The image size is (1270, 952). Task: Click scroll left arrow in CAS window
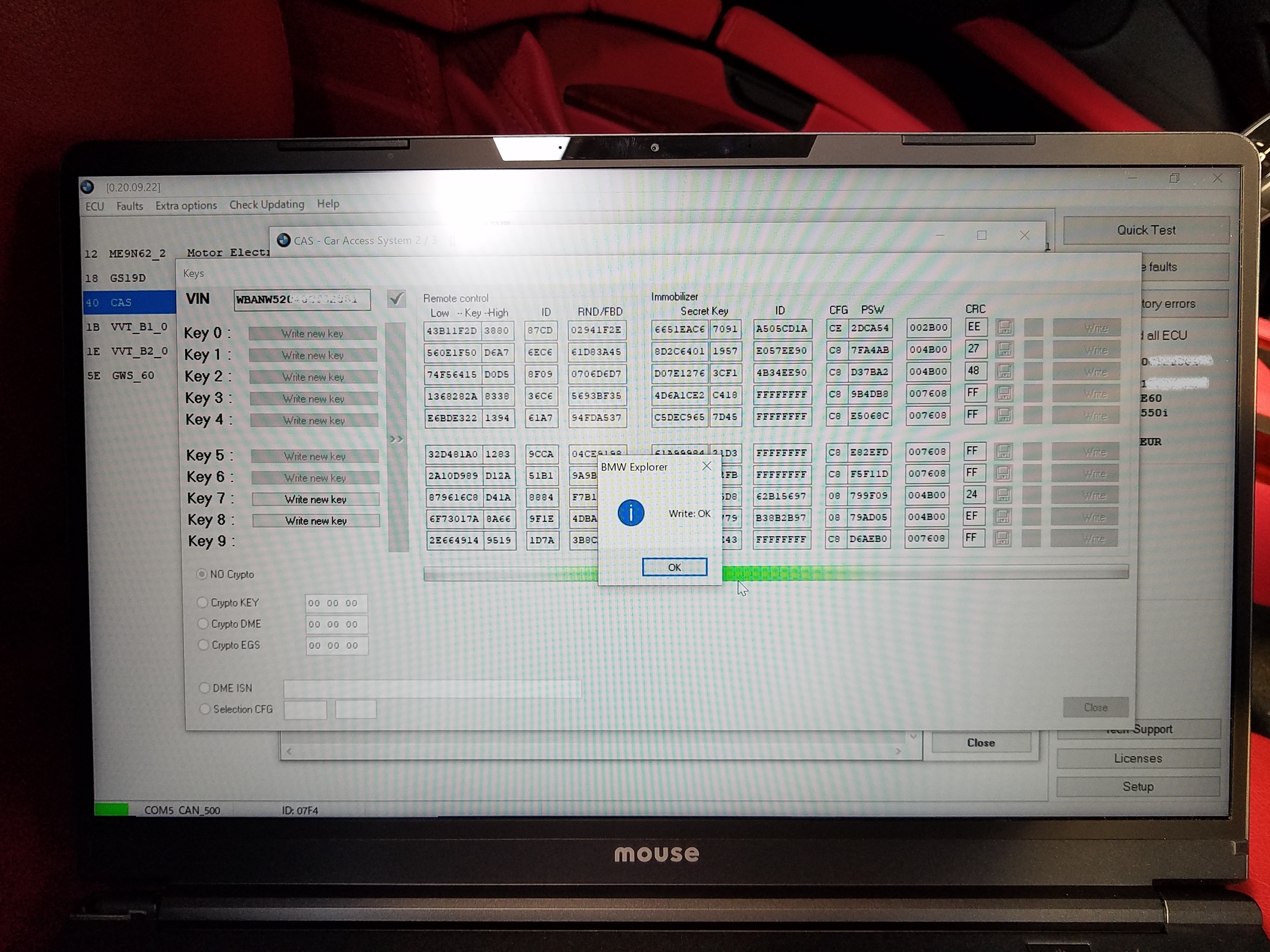click(289, 751)
